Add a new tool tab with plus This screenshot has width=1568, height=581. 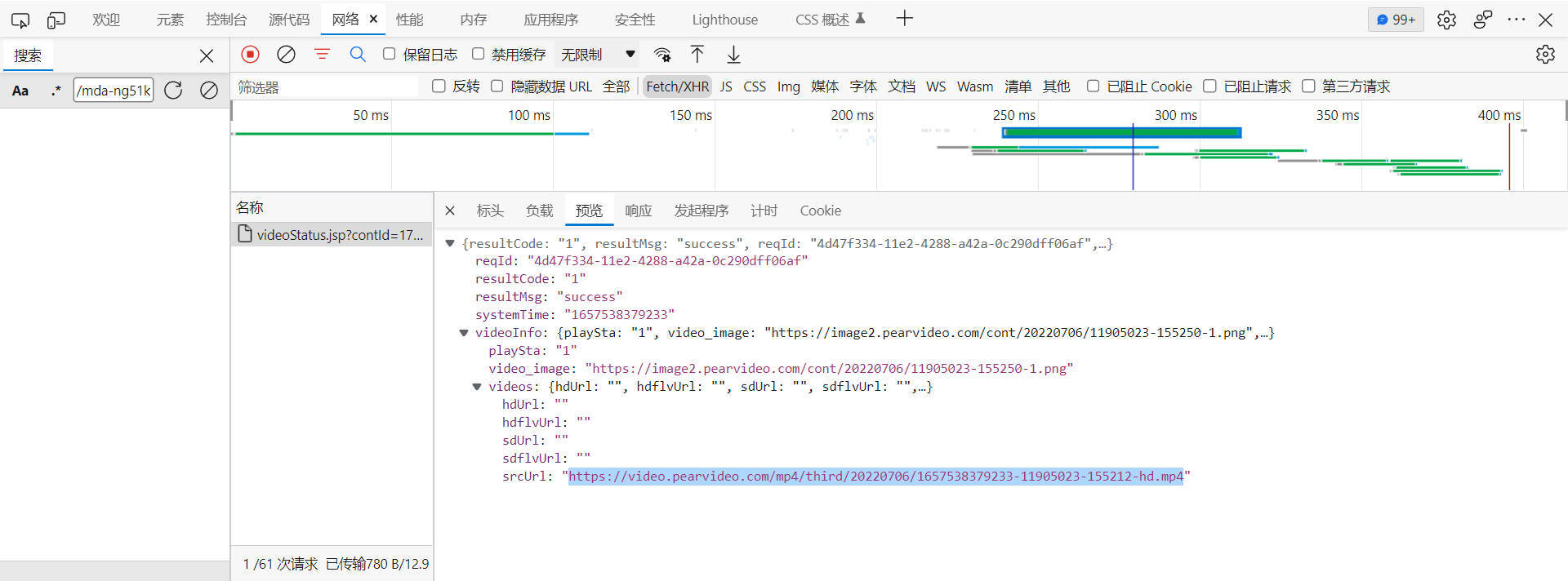pyautogui.click(x=904, y=19)
